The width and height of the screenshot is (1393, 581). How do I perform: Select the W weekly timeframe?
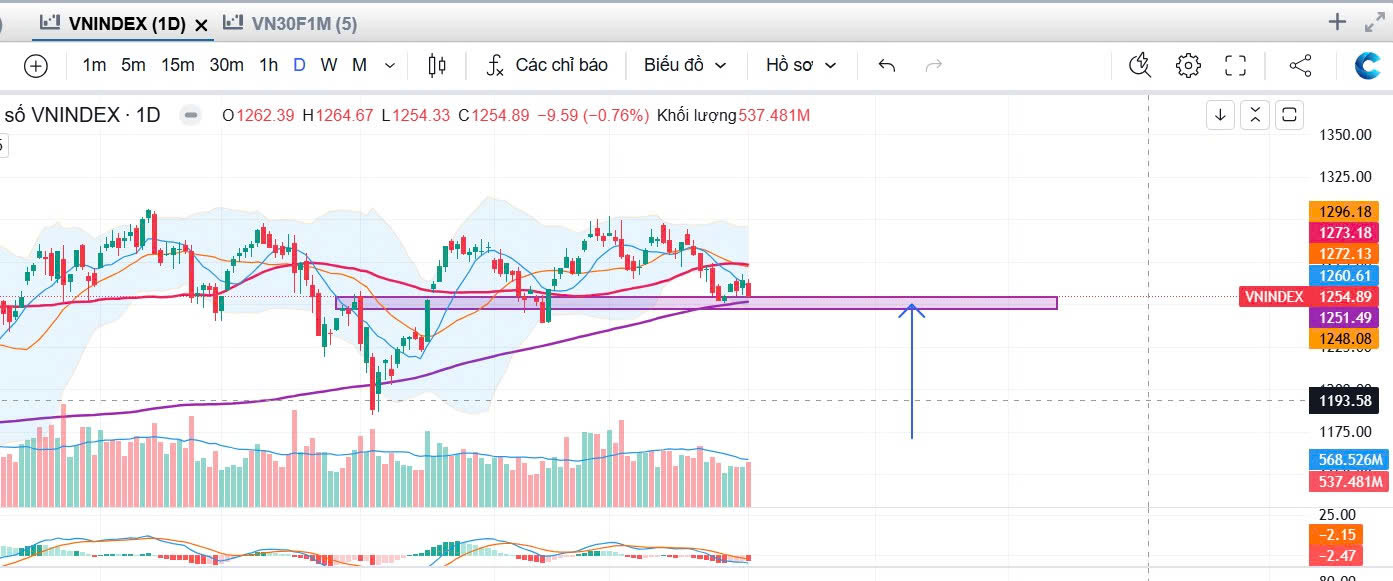click(328, 66)
